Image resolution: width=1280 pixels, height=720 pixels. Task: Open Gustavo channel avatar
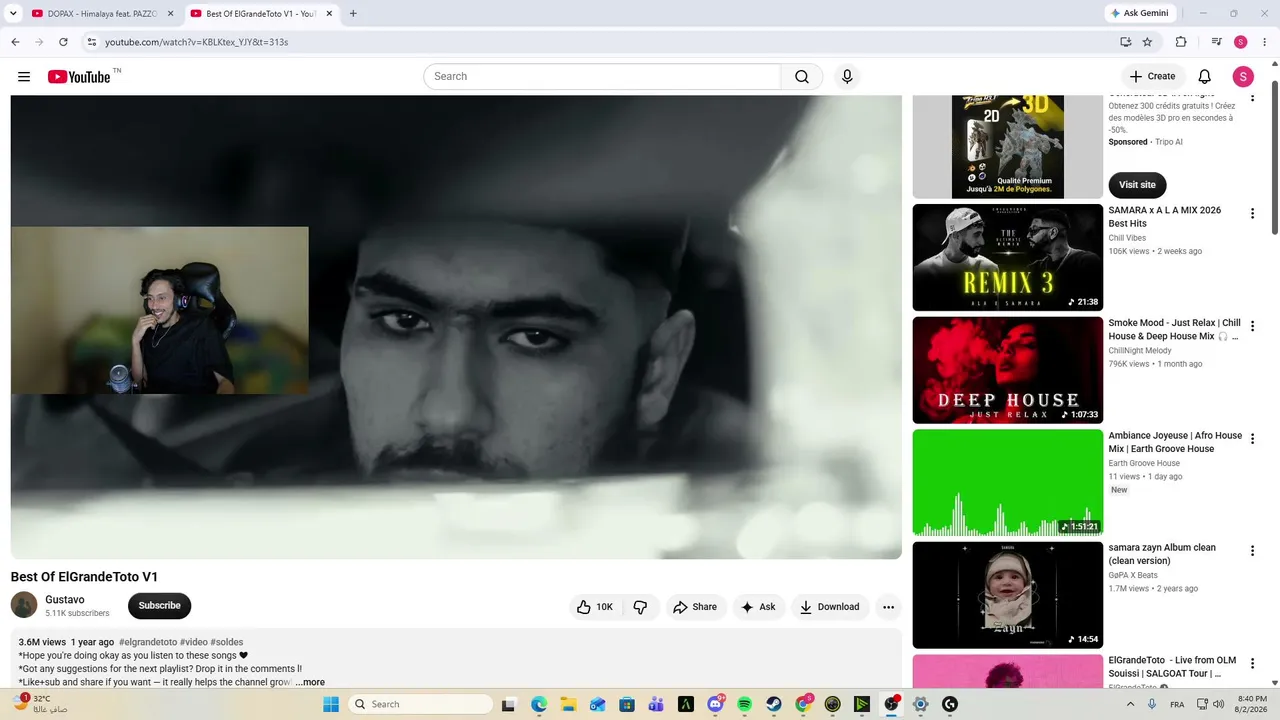click(24, 605)
